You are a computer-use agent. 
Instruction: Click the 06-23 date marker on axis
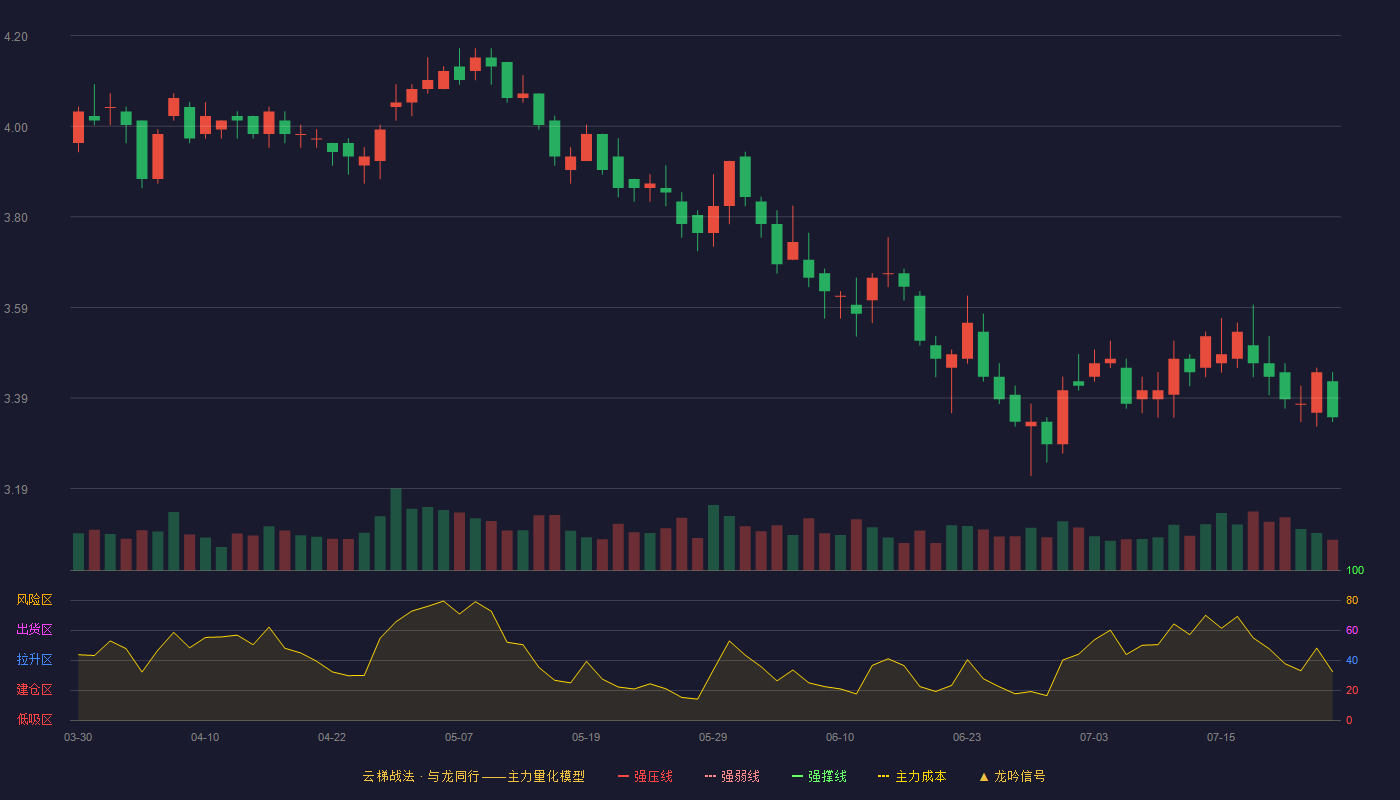[x=967, y=737]
